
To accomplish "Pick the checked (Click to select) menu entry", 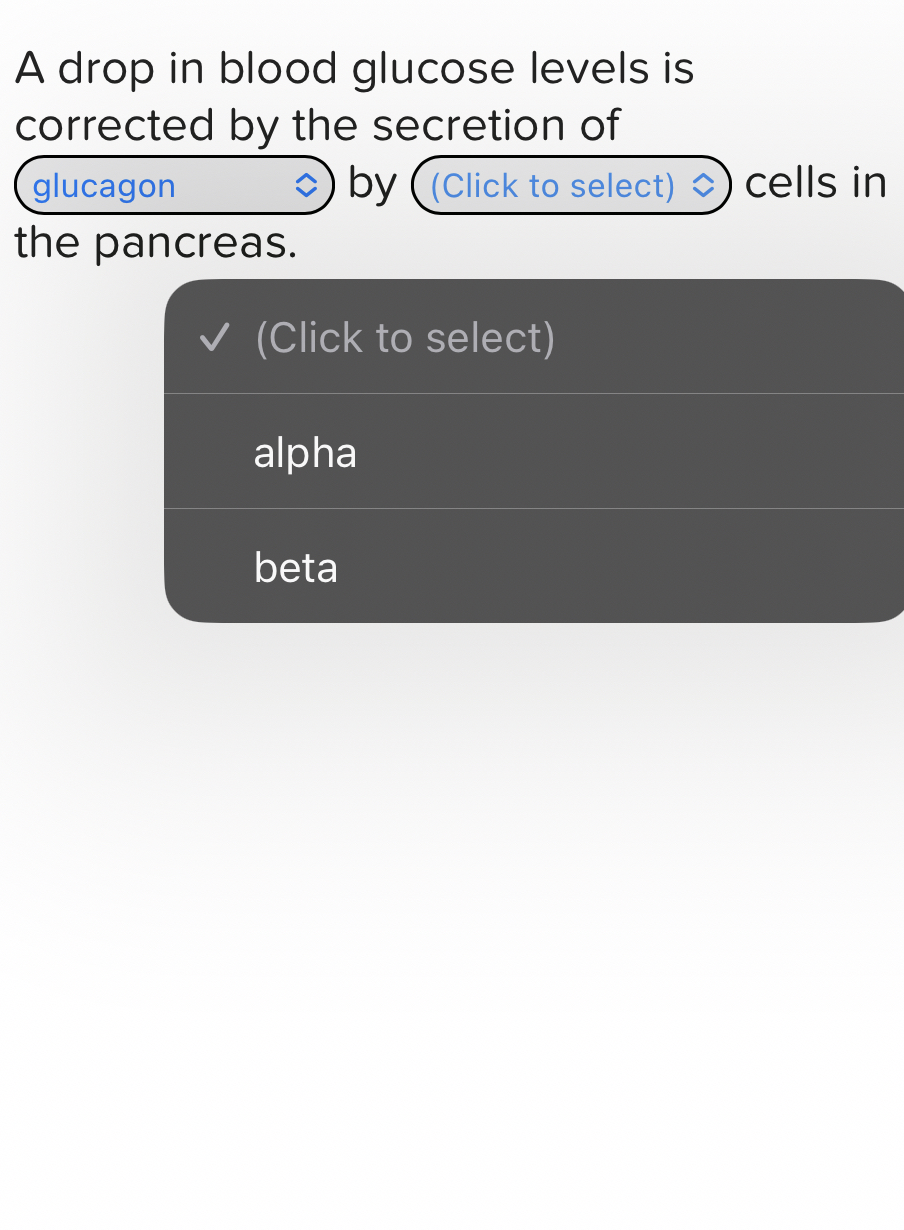I will 404,338.
